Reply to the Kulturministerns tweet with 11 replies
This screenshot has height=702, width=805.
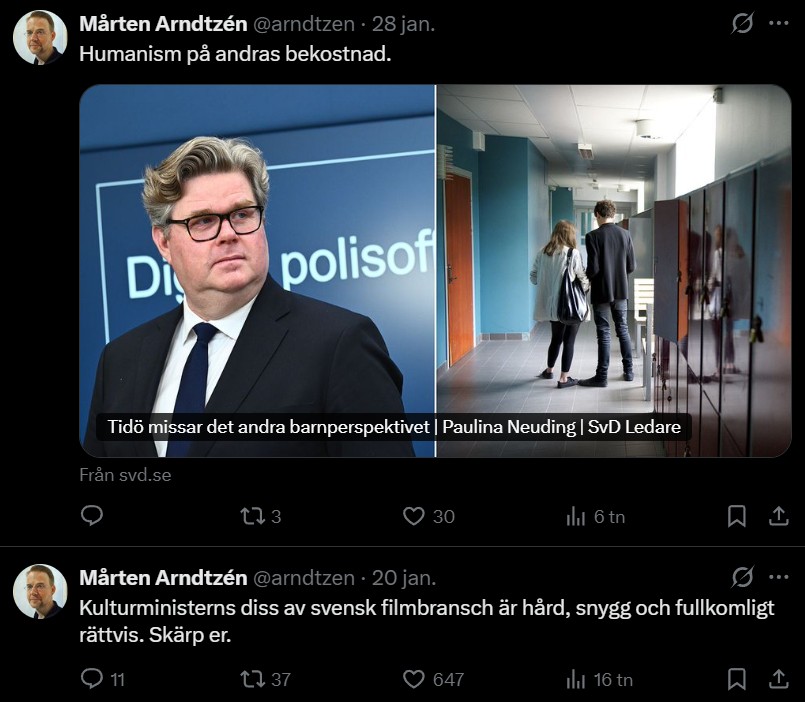point(92,679)
